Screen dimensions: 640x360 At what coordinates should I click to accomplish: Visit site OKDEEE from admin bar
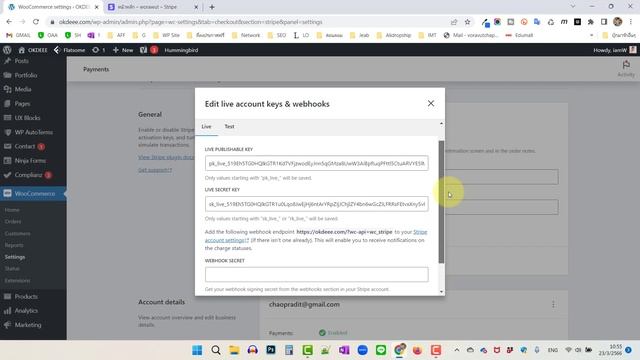[x=33, y=50]
